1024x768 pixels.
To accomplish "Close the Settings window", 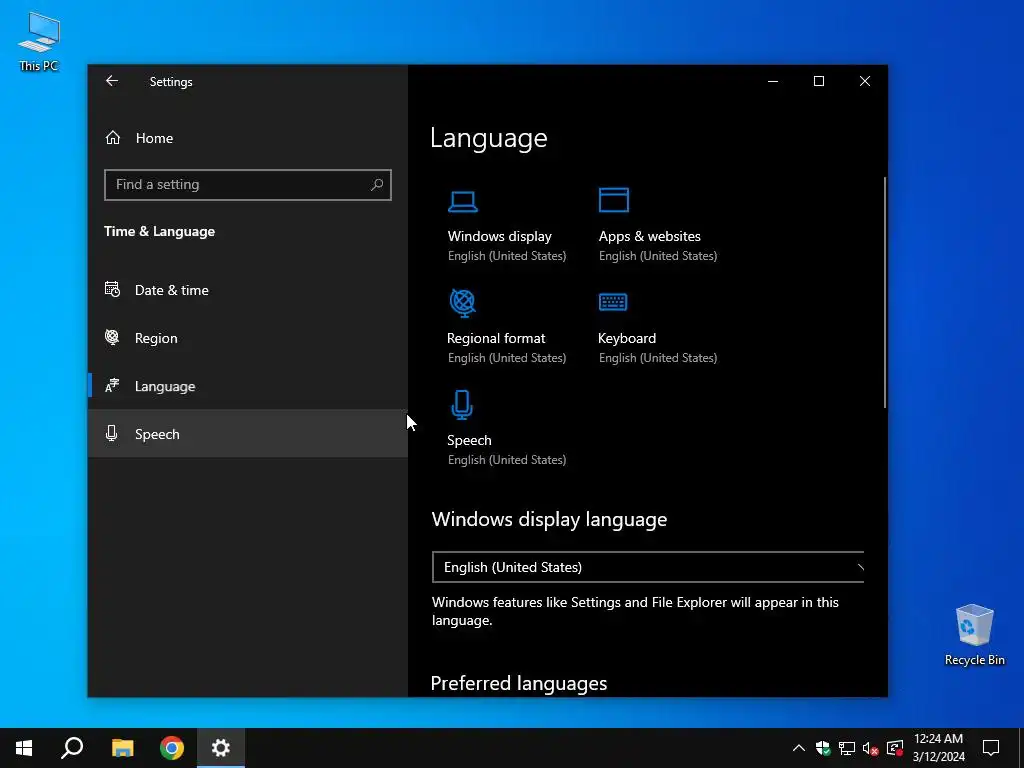I will tap(865, 81).
